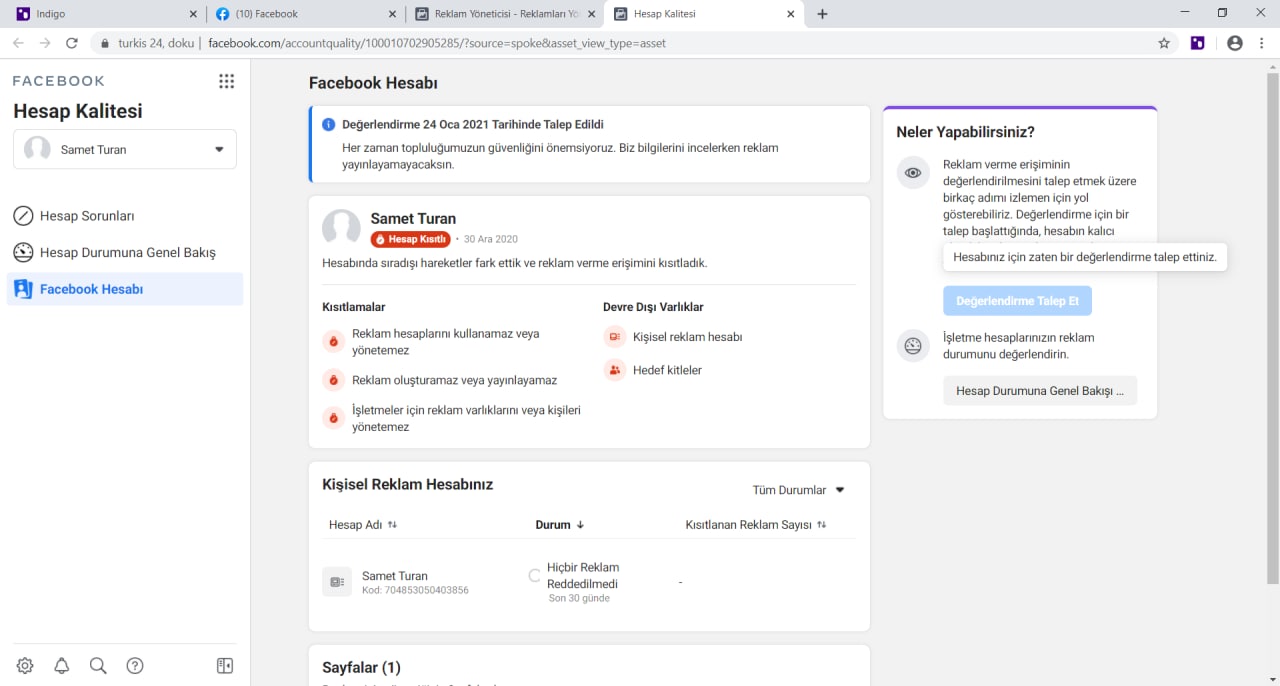Select Hesap Kalitesi browser tab

(704, 14)
